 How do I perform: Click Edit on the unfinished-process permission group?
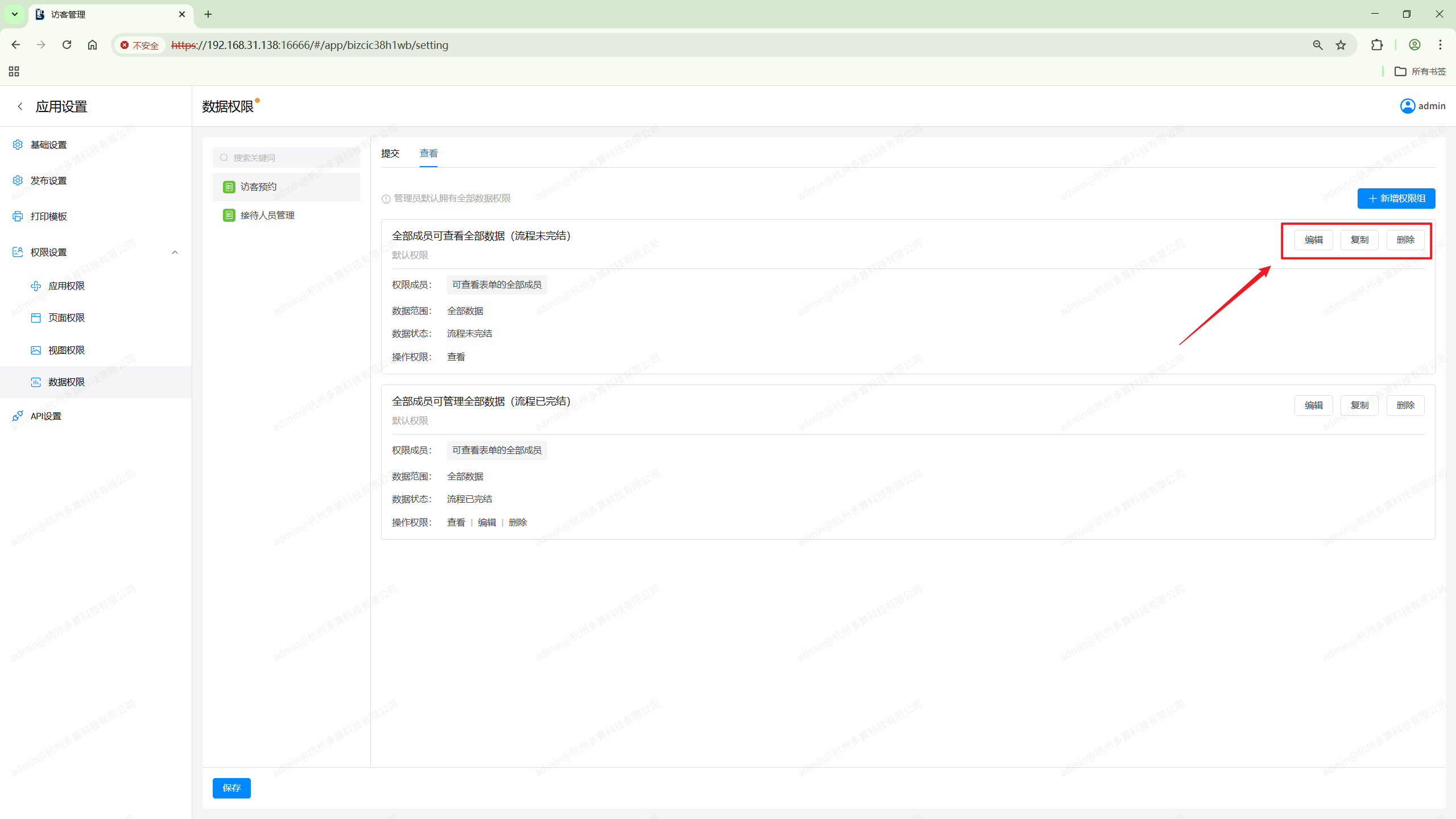(1313, 239)
